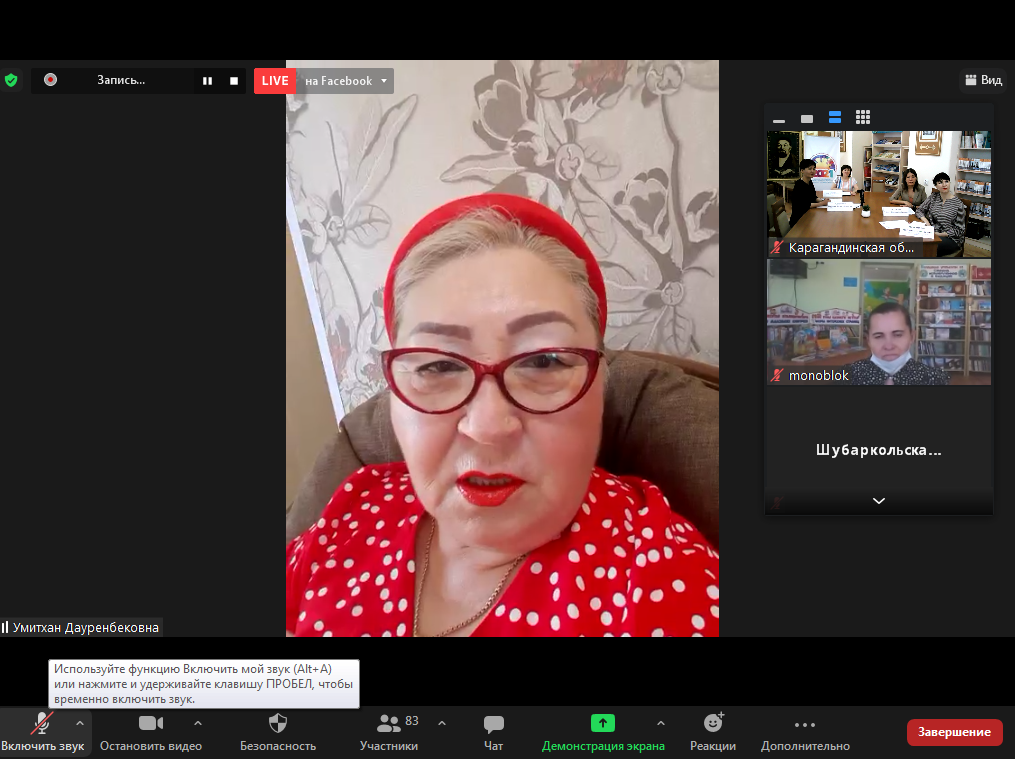Click the green encryption shield icon
Viewport: 1017px width, 765px height.
11,80
